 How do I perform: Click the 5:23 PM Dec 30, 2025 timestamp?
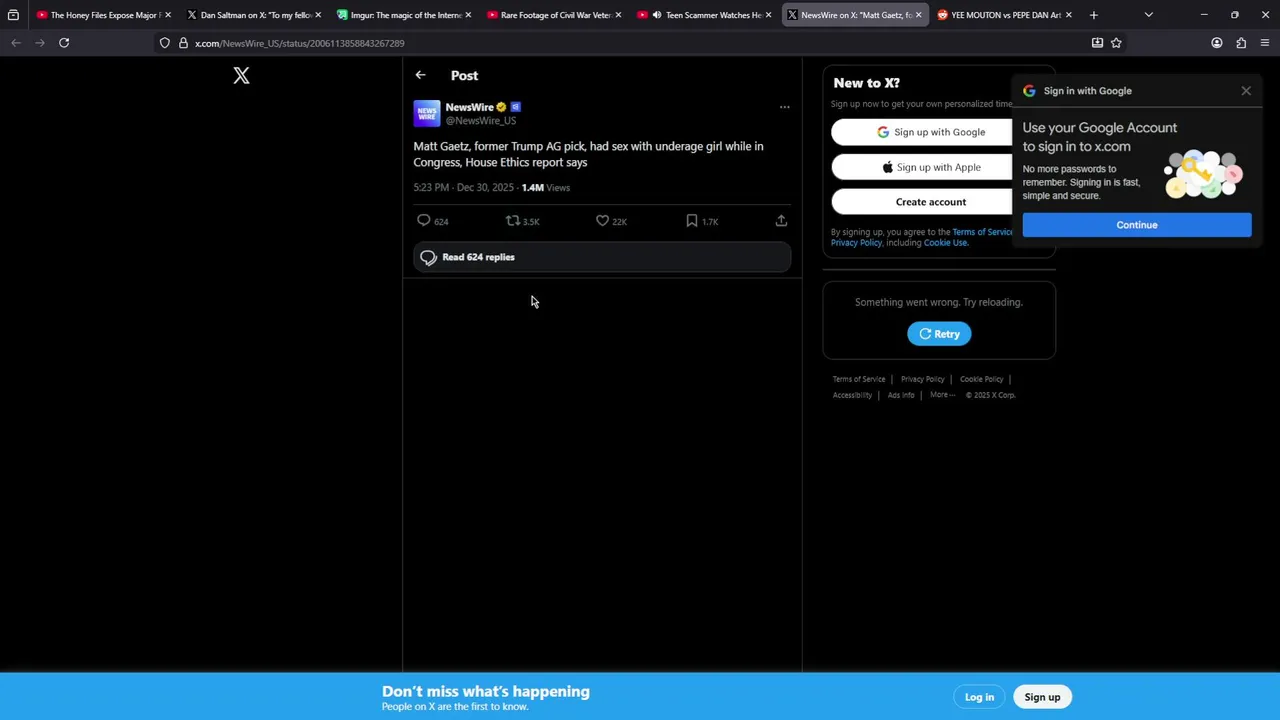tap(463, 187)
